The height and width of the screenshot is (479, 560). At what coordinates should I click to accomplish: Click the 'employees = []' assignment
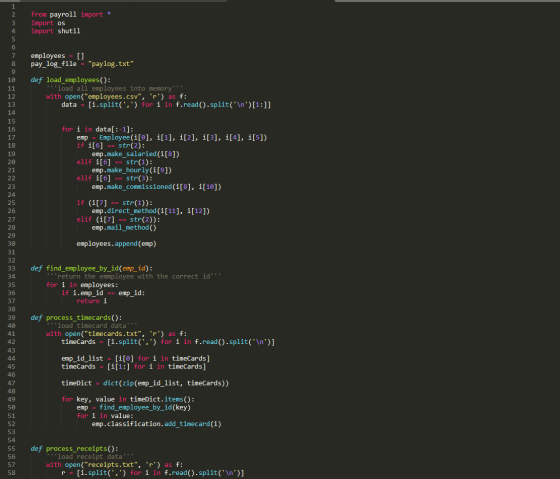click(x=58, y=56)
